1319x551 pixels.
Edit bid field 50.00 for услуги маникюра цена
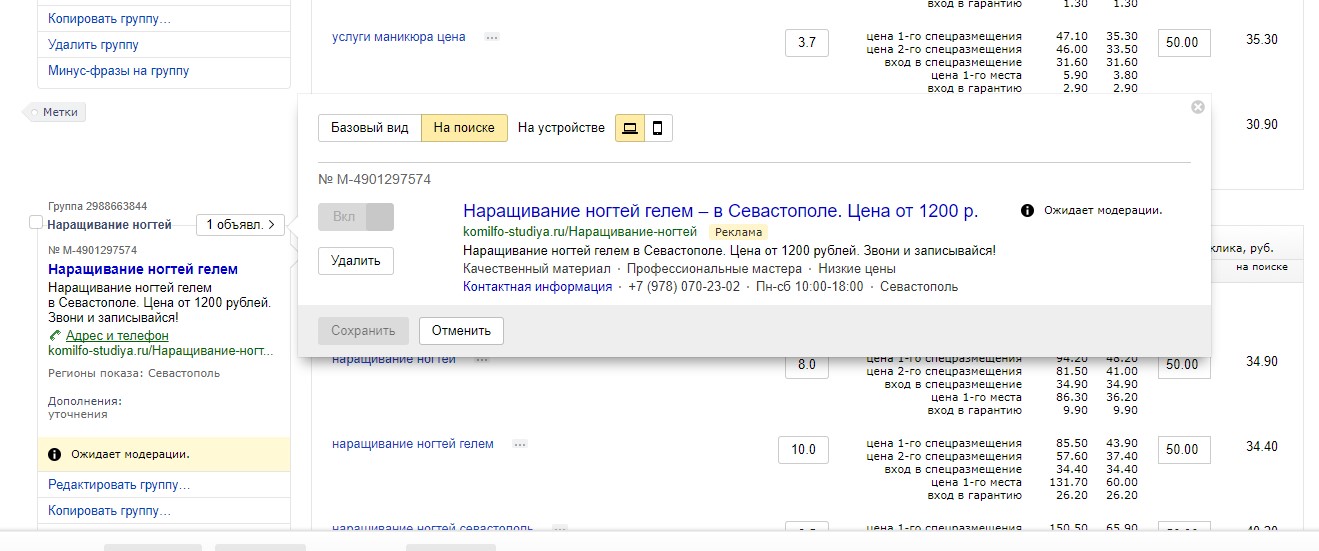point(1184,43)
